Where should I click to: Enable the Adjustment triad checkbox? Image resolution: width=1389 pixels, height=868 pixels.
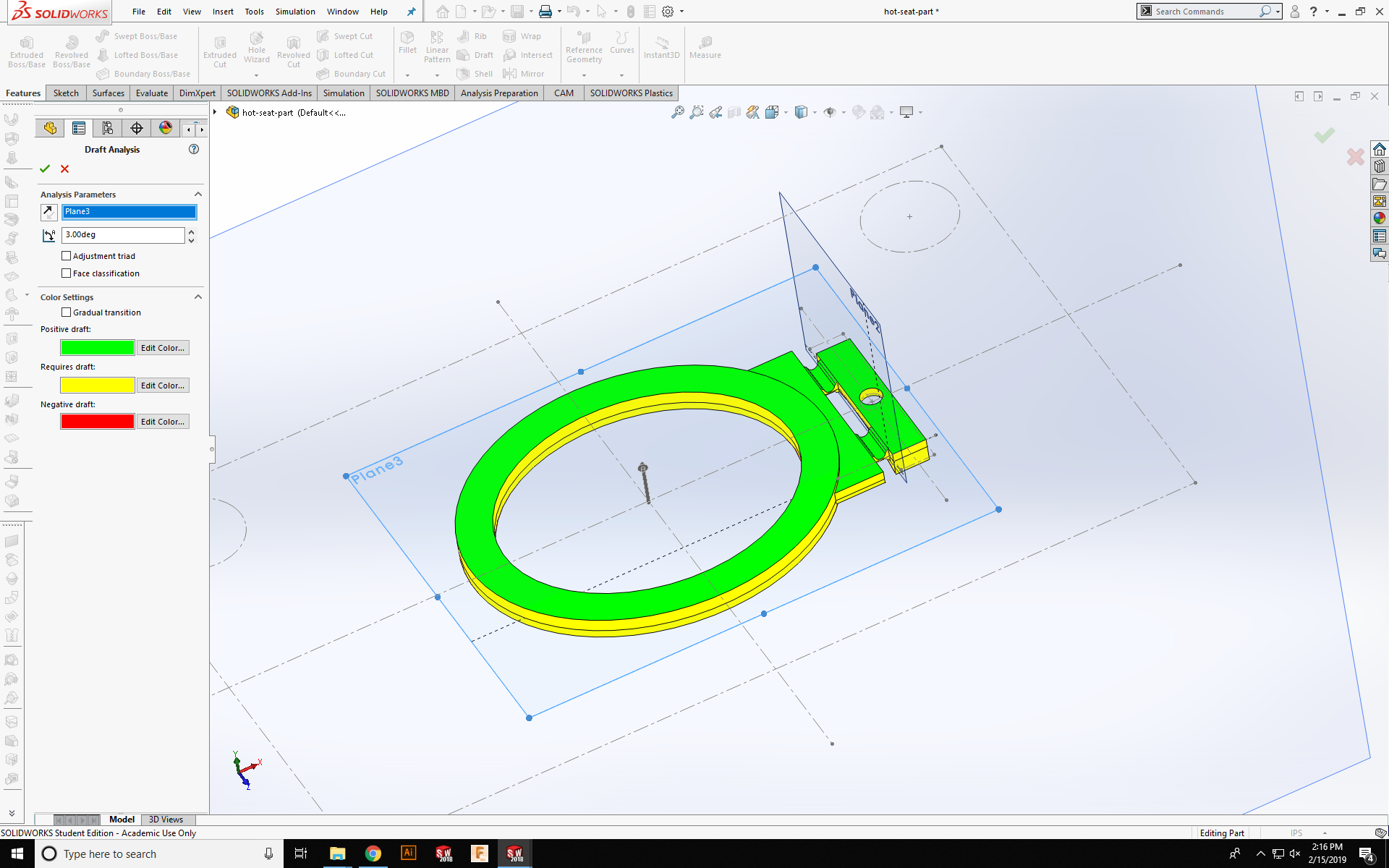[67, 256]
